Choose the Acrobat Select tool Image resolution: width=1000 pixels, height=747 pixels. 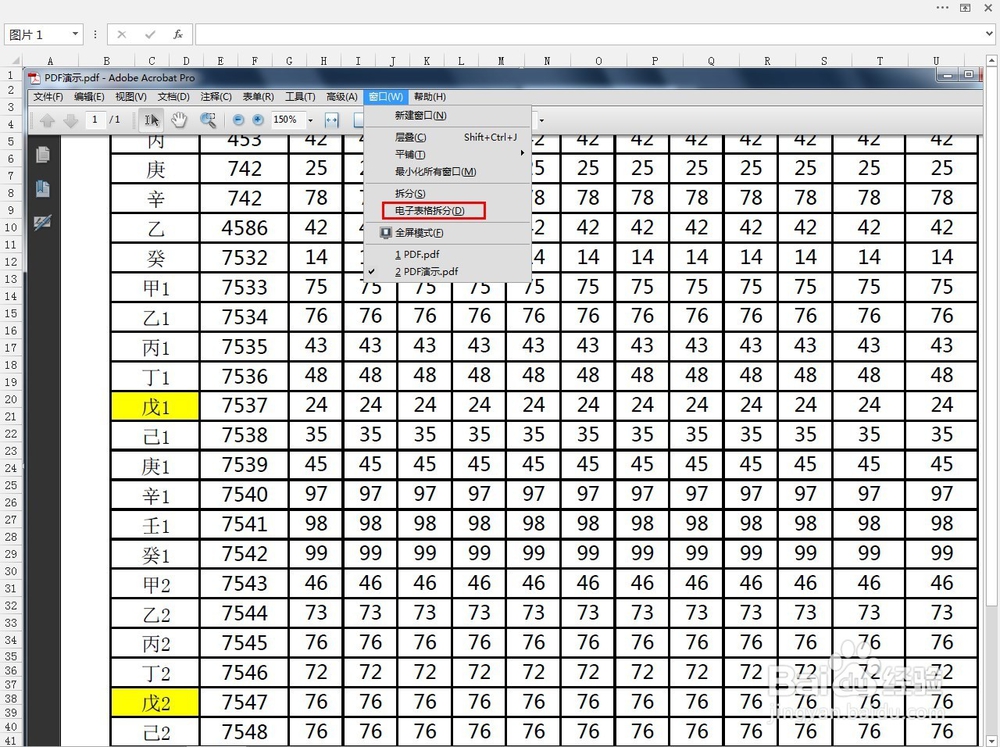(x=152, y=120)
